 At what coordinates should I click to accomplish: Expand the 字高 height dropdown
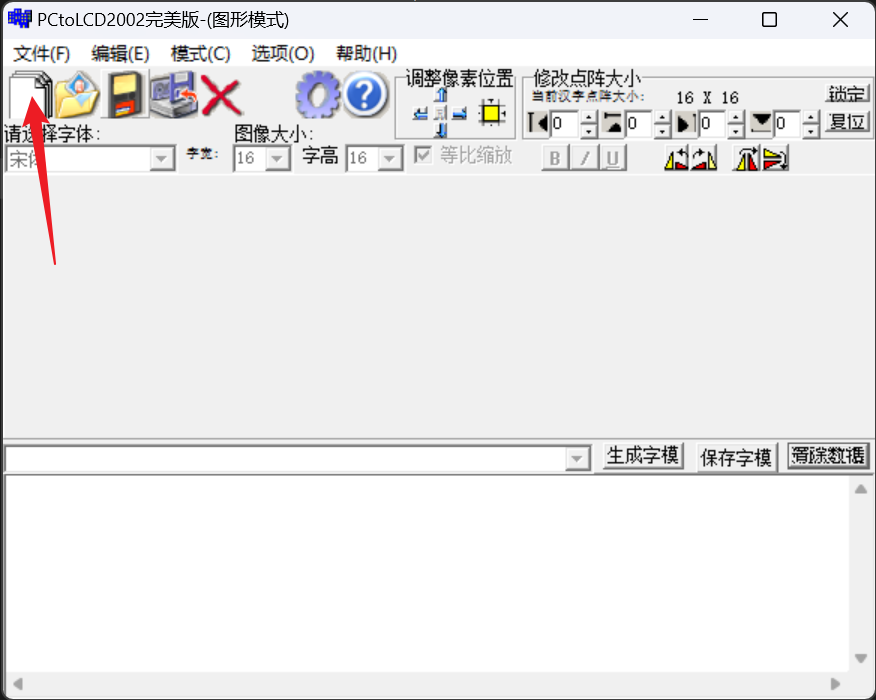point(389,159)
